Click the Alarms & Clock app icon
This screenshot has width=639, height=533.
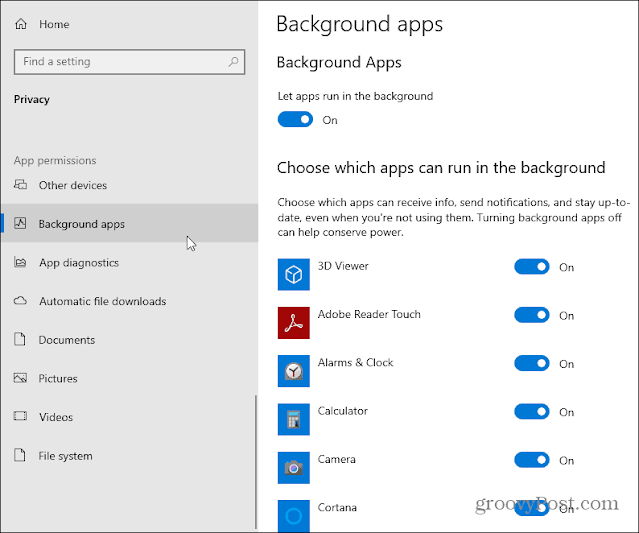(293, 371)
